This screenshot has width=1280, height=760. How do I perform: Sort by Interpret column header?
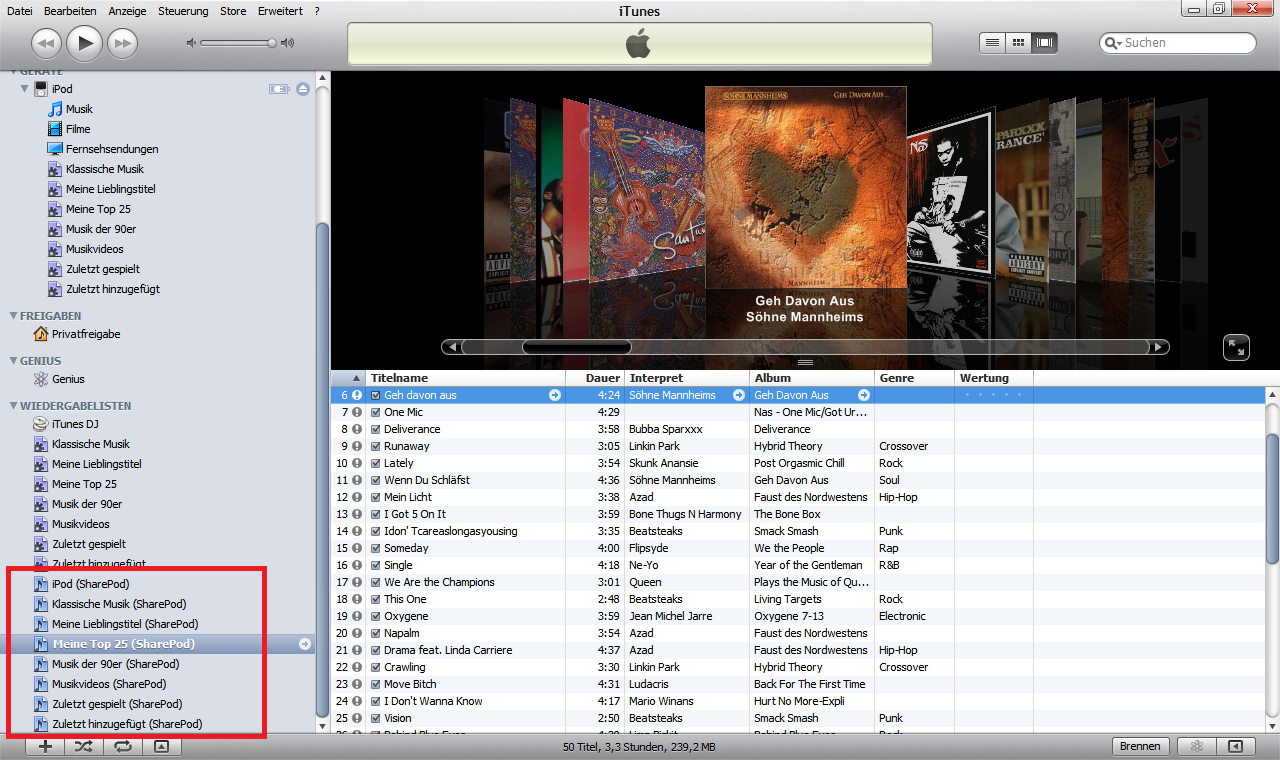[x=687, y=378]
